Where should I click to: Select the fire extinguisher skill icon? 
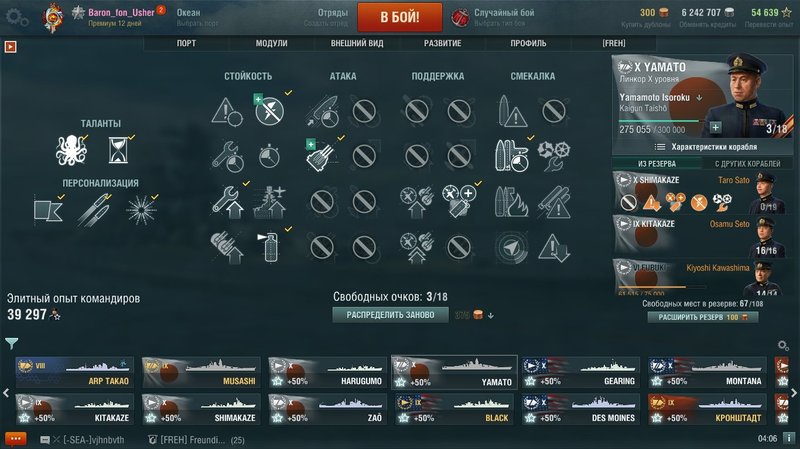point(270,247)
